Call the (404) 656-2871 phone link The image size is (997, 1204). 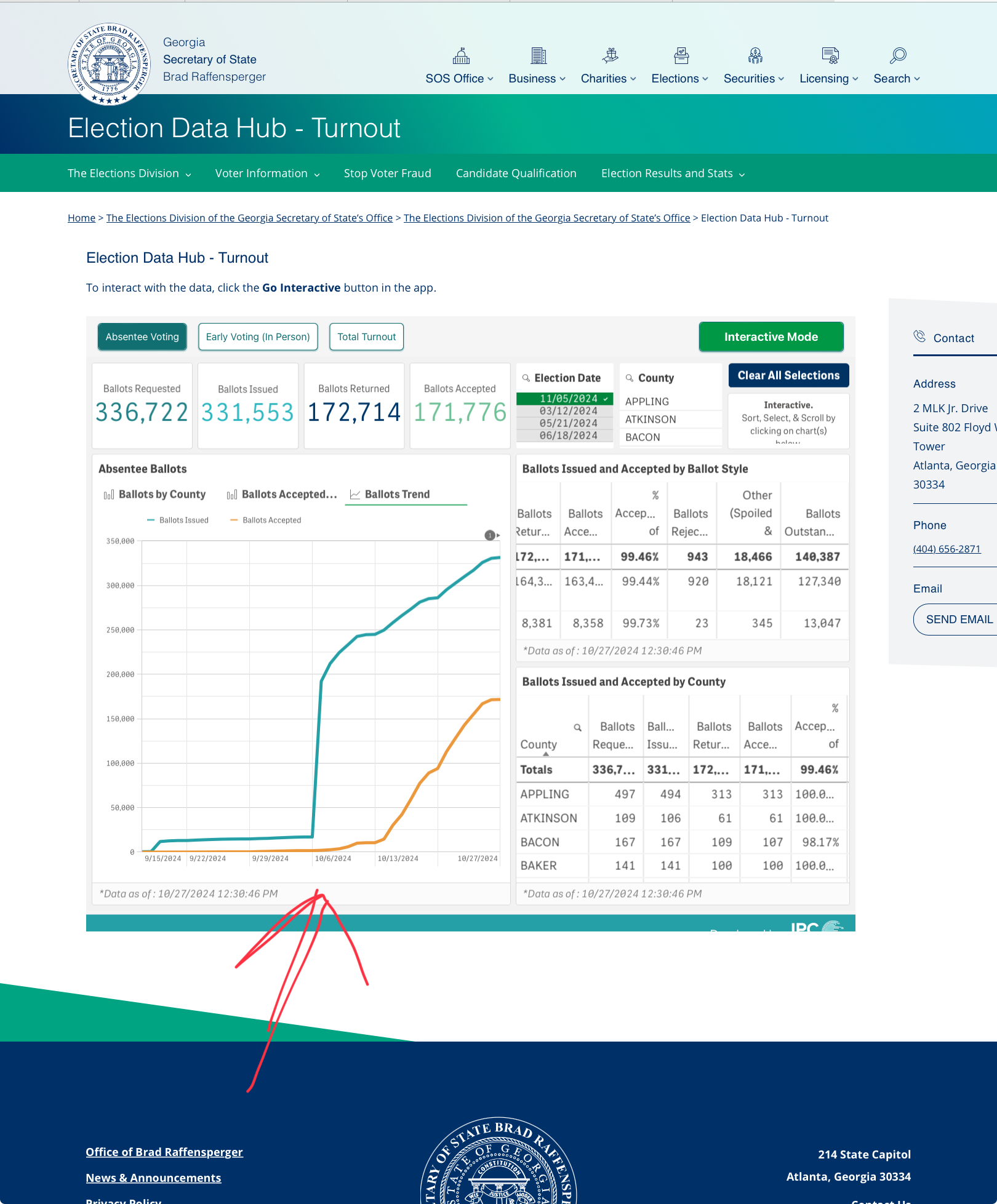tap(947, 549)
